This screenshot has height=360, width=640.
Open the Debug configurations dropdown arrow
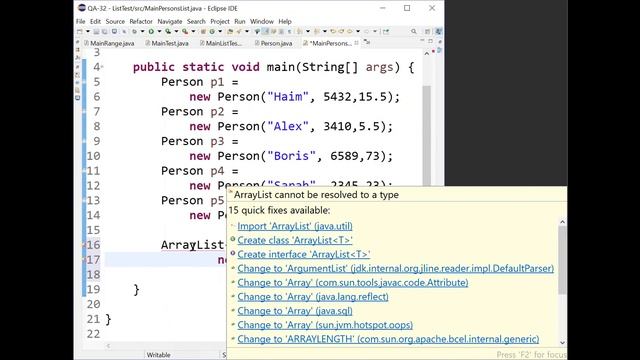click(142, 31)
